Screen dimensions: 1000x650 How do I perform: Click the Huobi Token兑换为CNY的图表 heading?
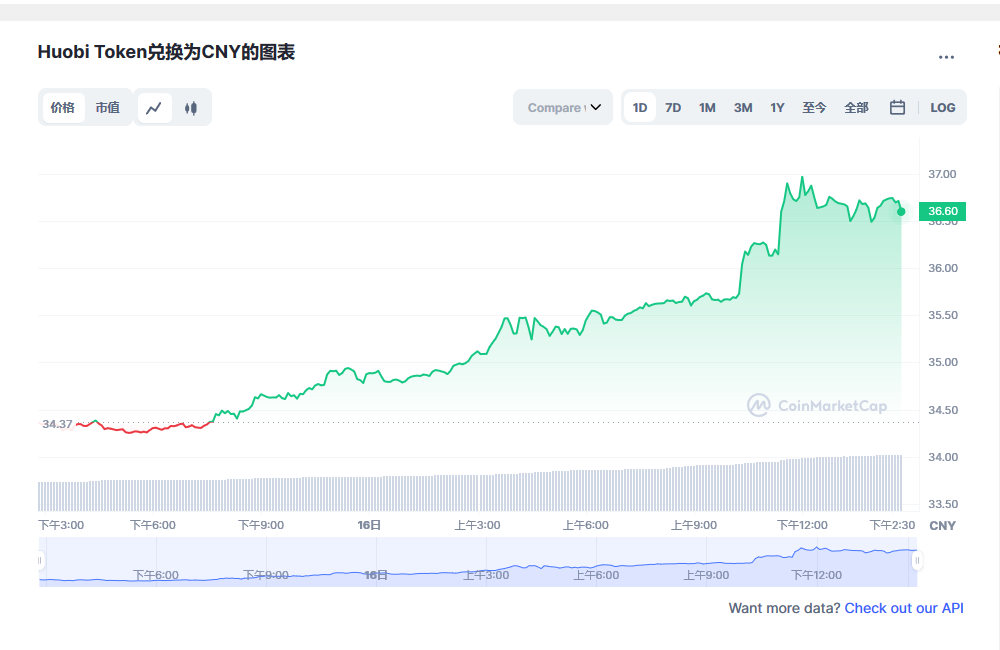tap(166, 52)
